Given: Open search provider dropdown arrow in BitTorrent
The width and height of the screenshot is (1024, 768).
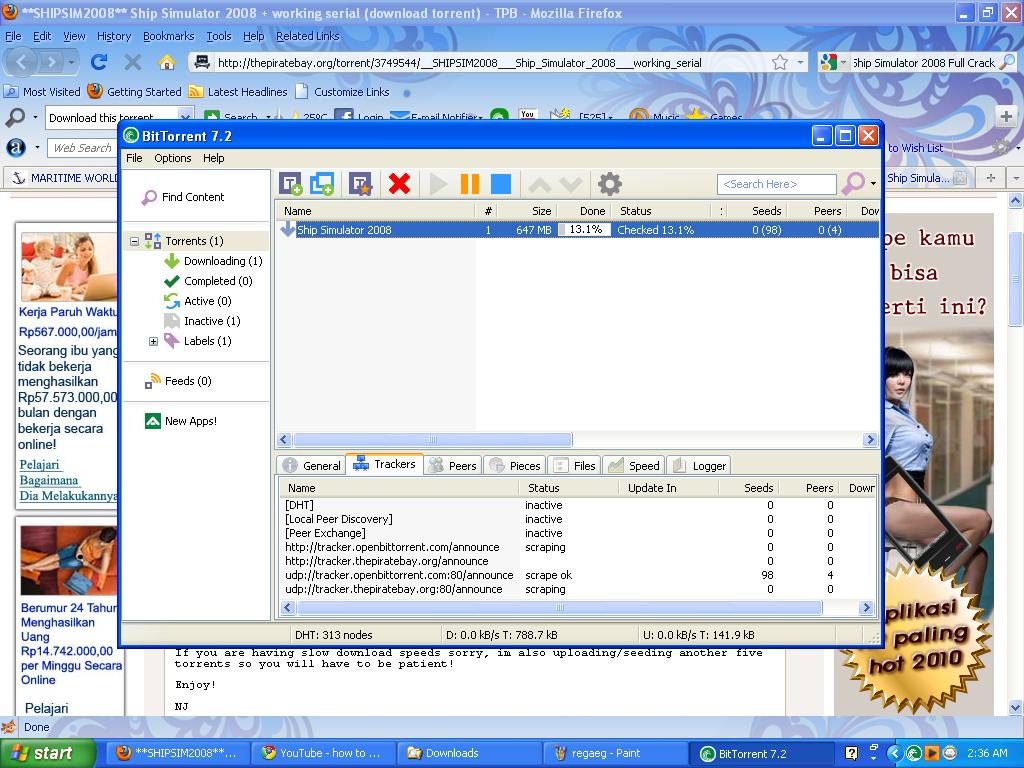Looking at the screenshot, I should (873, 184).
